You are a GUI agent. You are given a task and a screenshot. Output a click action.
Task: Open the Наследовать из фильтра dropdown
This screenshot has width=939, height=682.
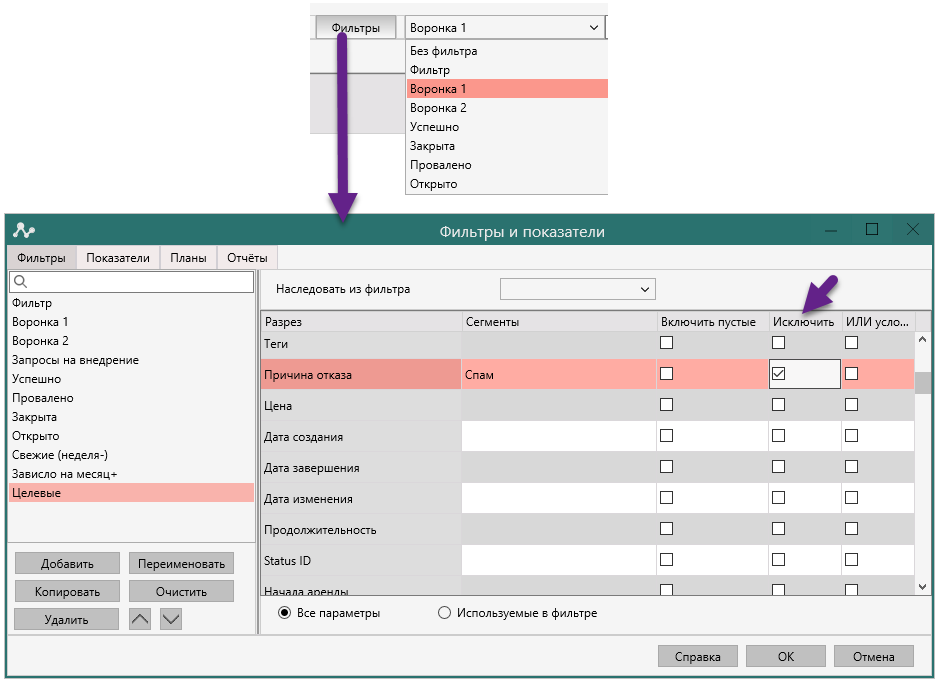[577, 289]
